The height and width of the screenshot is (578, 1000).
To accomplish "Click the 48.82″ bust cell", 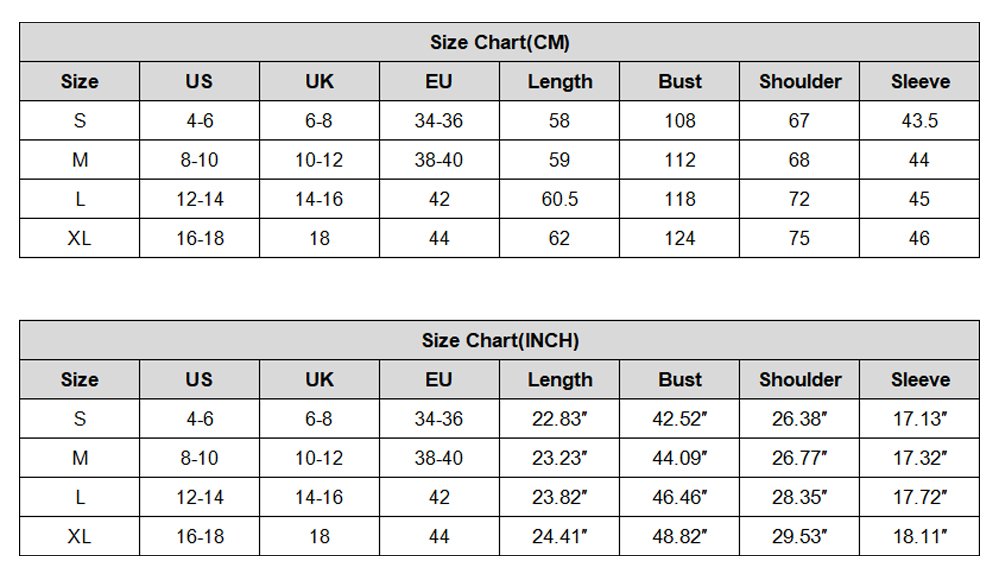I will click(x=680, y=536).
